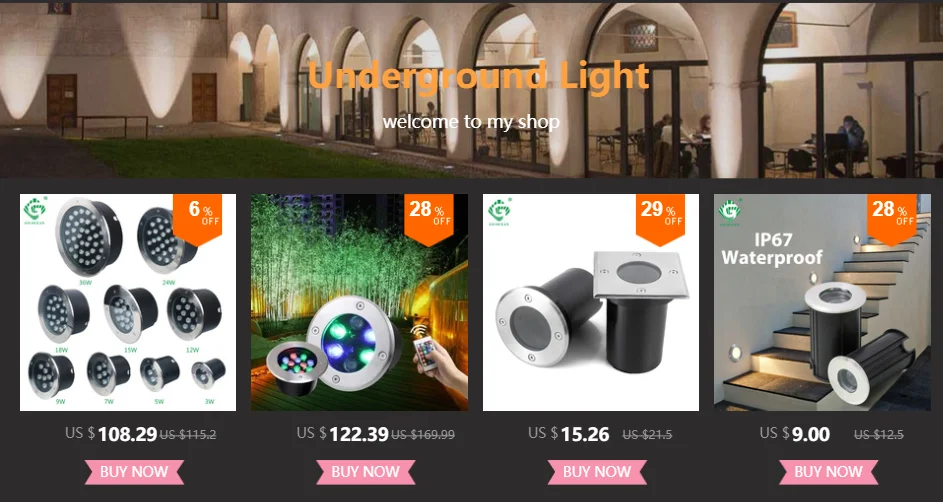Buy the US $15.26 product now

pos(597,472)
